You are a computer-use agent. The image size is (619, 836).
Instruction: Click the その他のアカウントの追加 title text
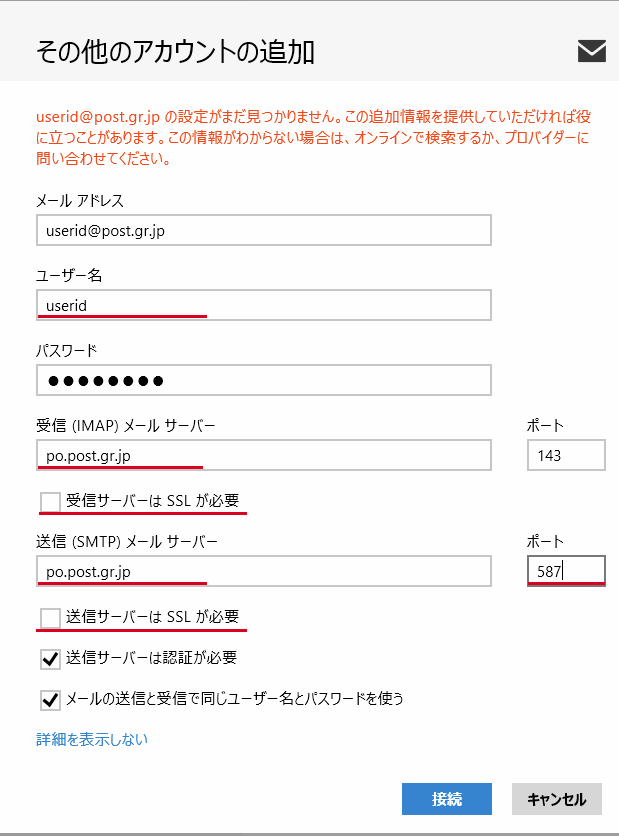tap(175, 52)
